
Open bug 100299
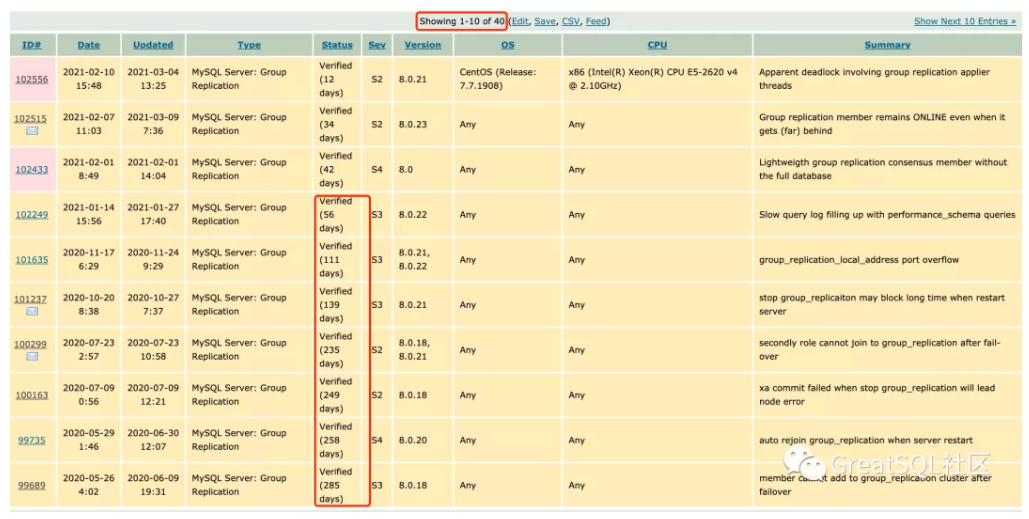tap(32, 344)
